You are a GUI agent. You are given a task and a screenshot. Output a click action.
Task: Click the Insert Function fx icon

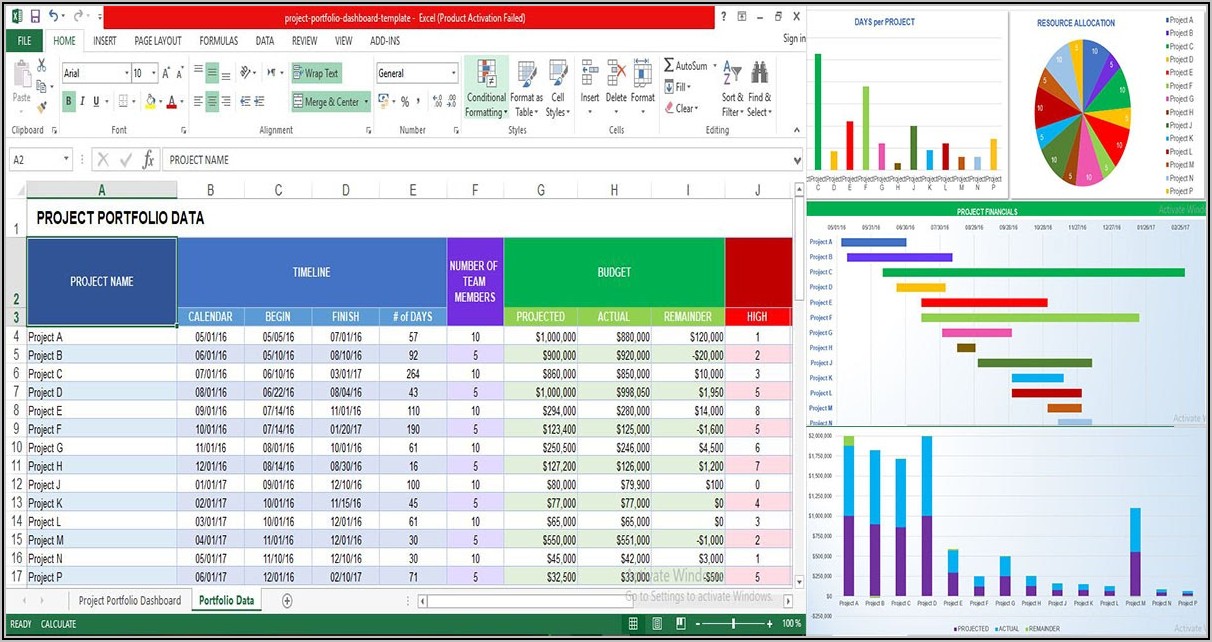coord(148,159)
